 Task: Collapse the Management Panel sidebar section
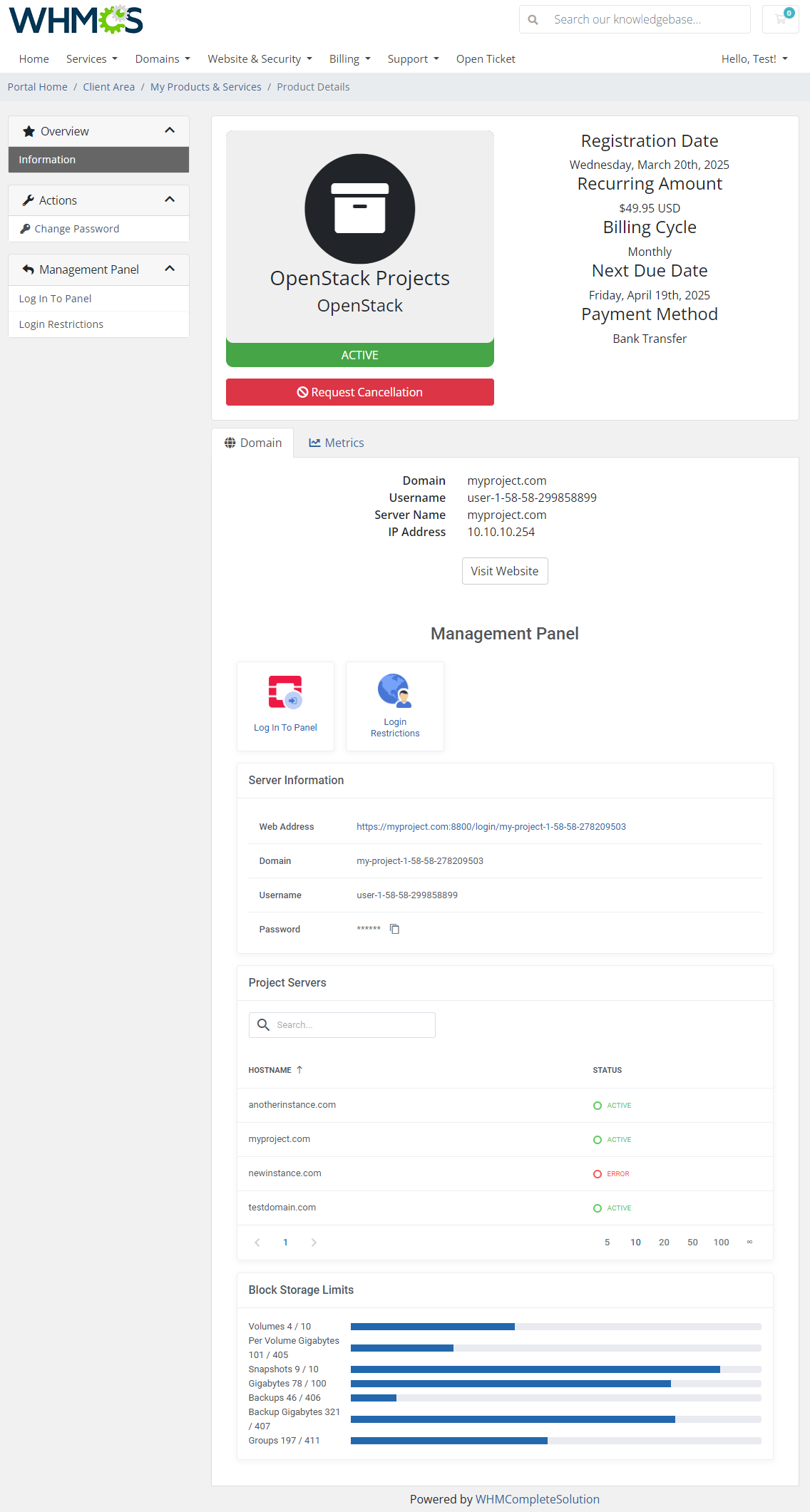(170, 269)
